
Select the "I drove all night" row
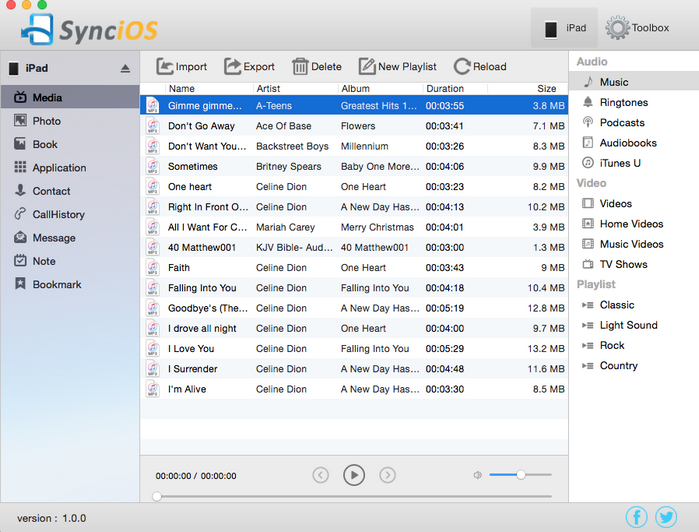tap(354, 328)
